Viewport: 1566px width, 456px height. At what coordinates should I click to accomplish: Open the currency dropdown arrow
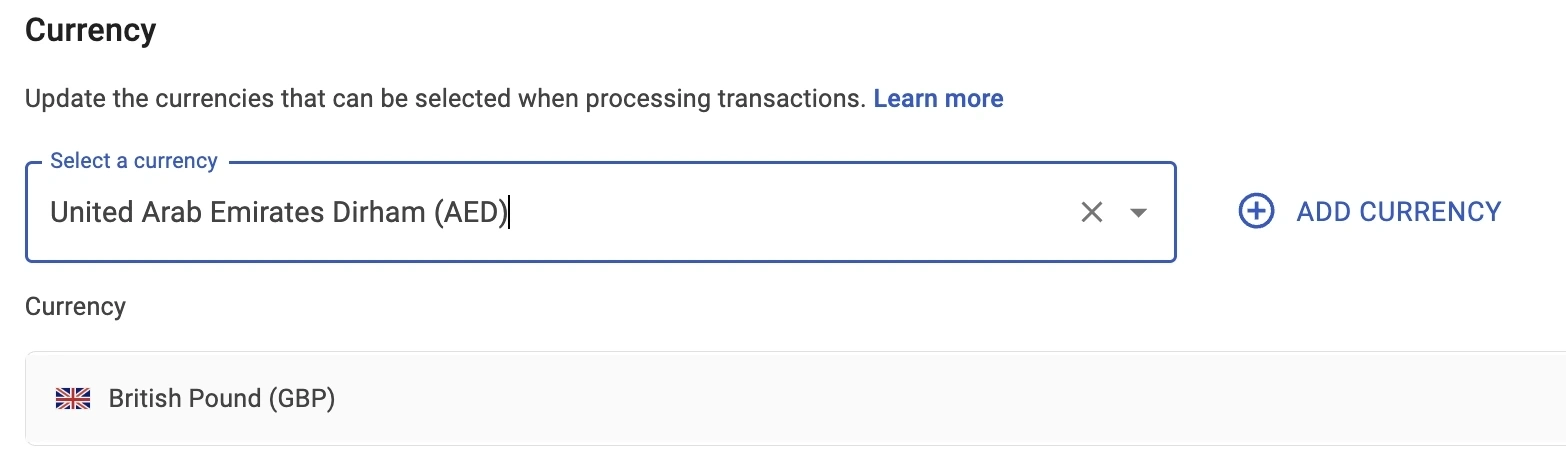1138,212
